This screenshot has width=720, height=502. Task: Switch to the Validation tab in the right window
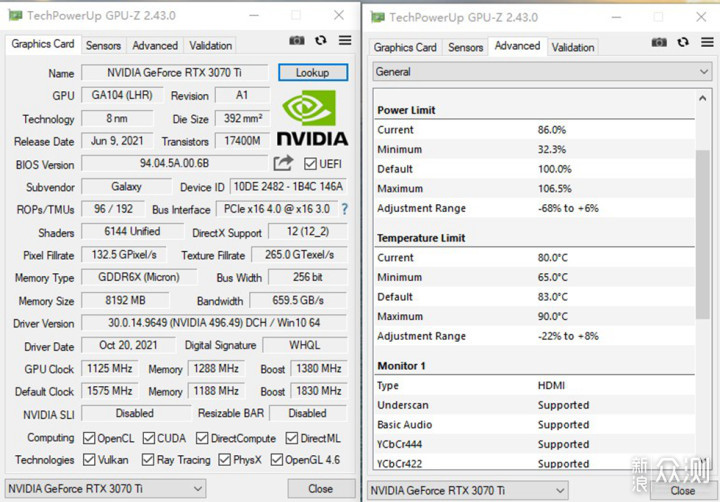point(573,47)
